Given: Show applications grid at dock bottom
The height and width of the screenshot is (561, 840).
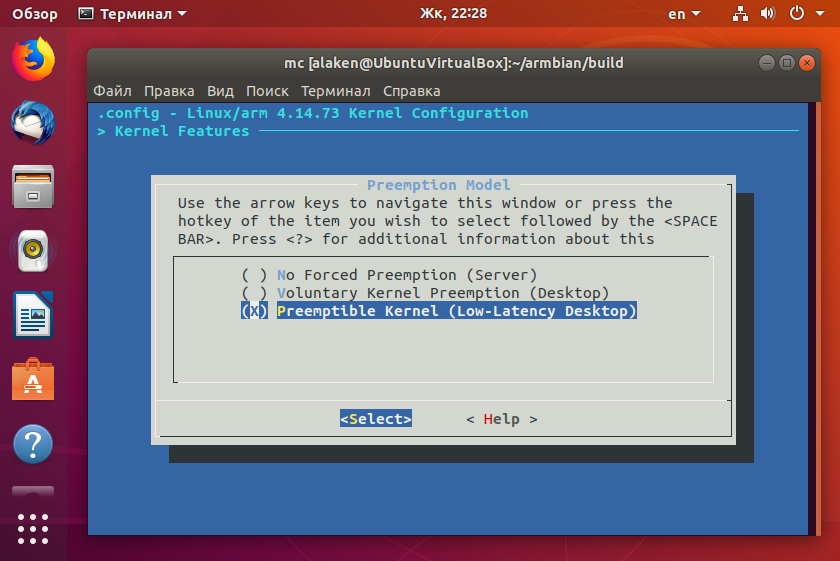Looking at the screenshot, I should pyautogui.click(x=33, y=529).
